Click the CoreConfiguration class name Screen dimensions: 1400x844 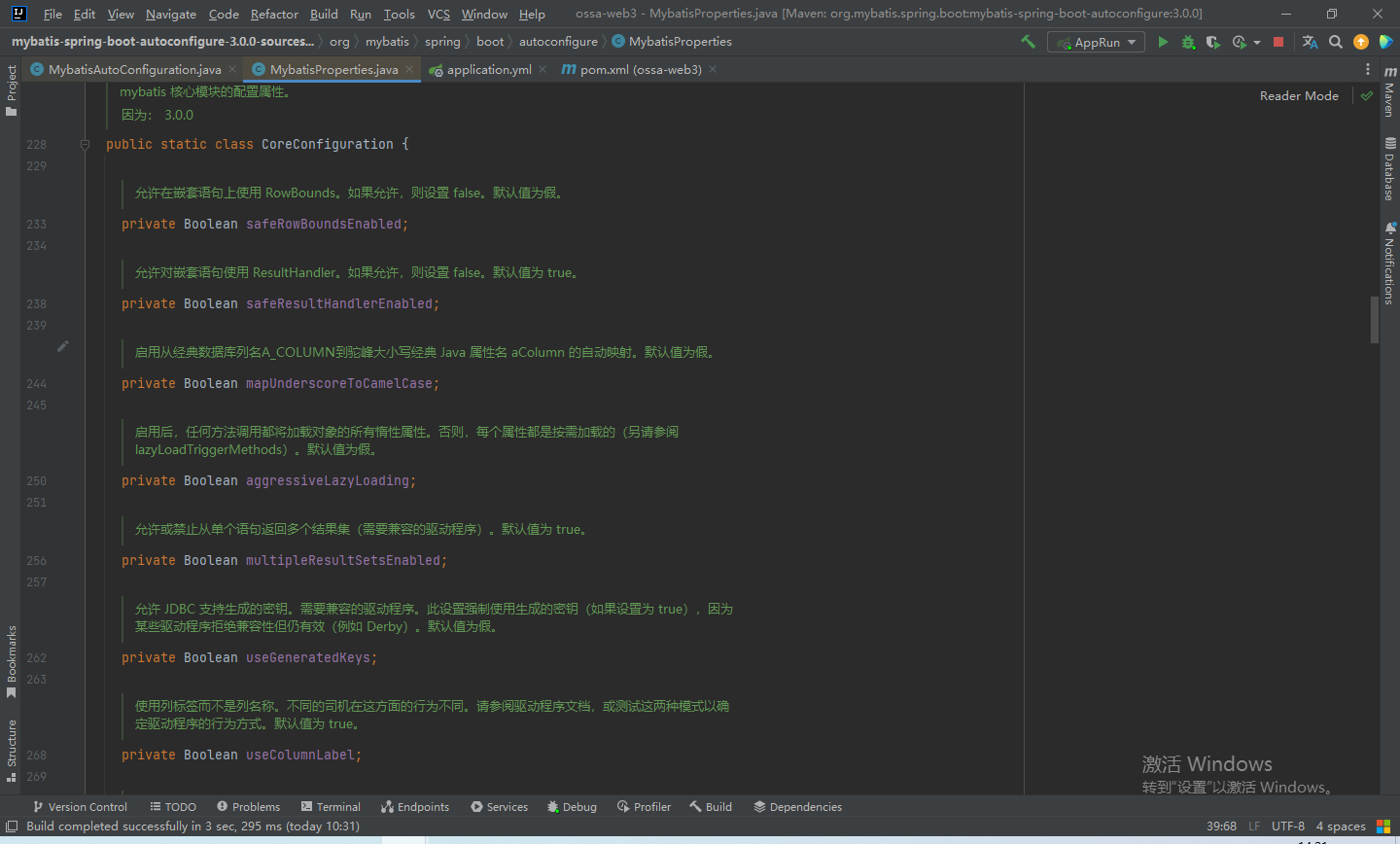click(x=327, y=145)
